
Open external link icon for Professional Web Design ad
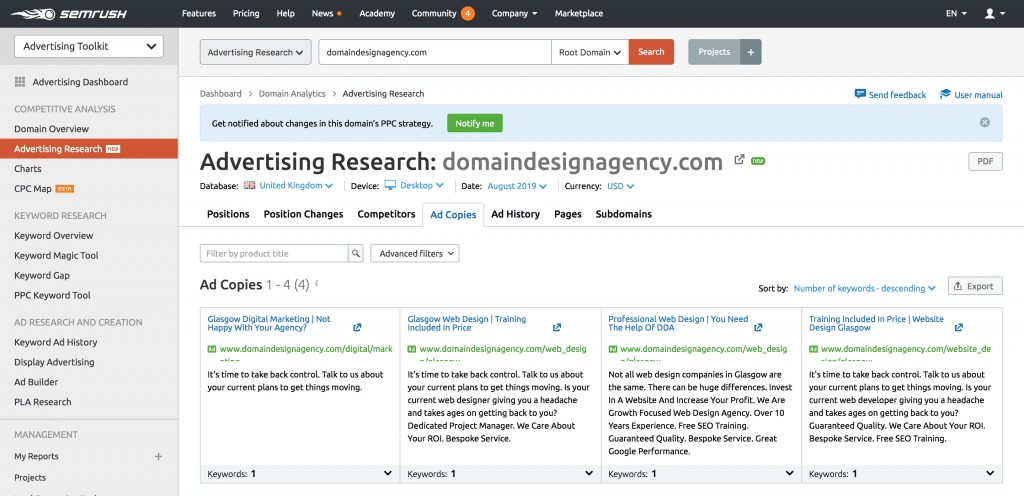[758, 328]
